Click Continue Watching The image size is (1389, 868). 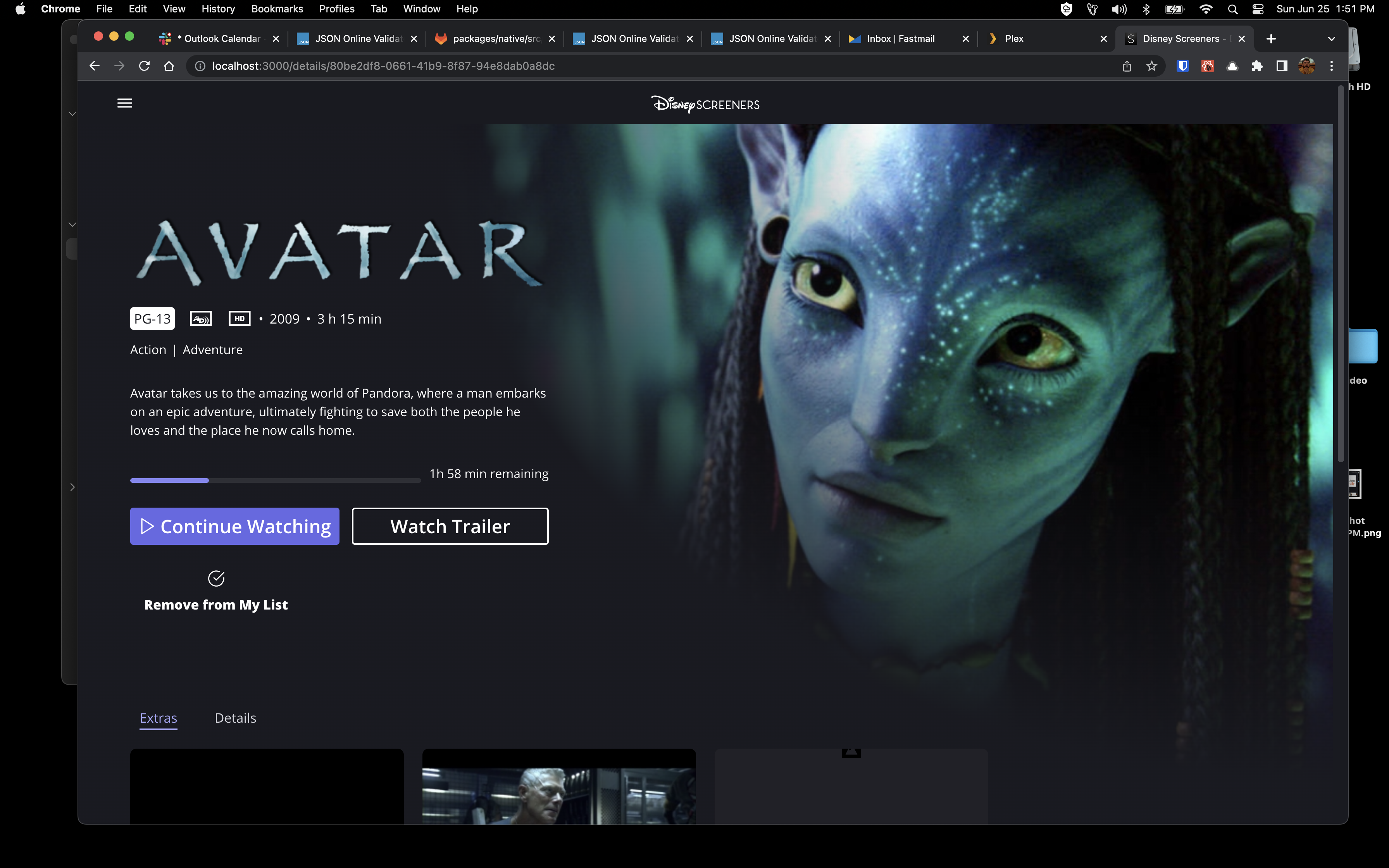click(234, 526)
